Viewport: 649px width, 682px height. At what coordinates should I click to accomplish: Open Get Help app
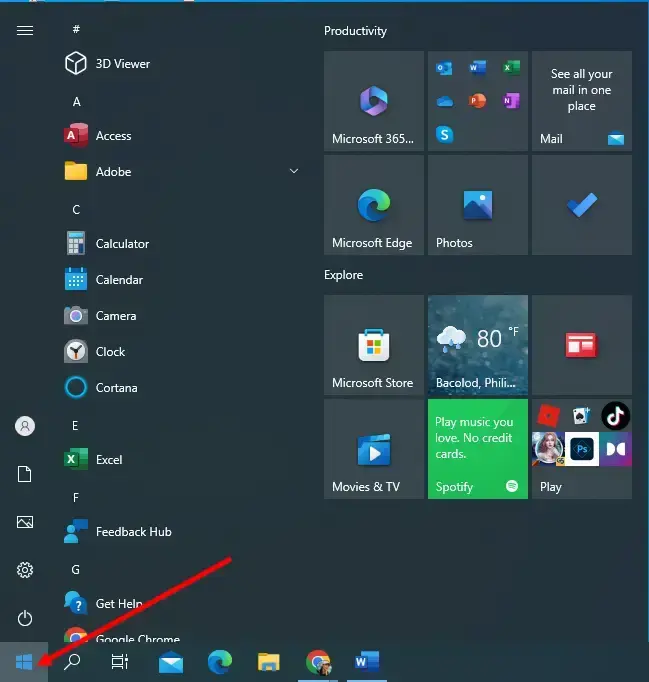[181, 603]
